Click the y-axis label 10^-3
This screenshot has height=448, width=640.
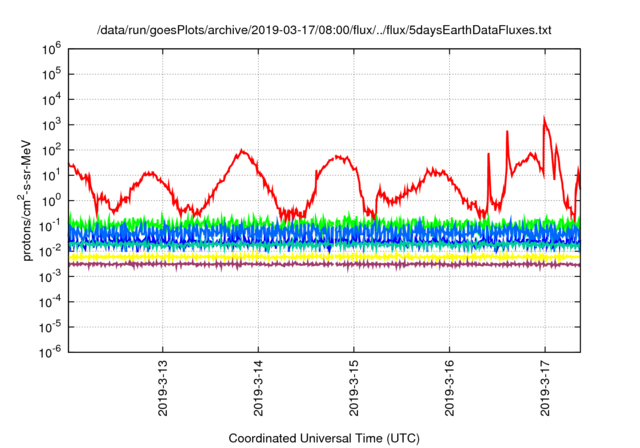point(51,277)
